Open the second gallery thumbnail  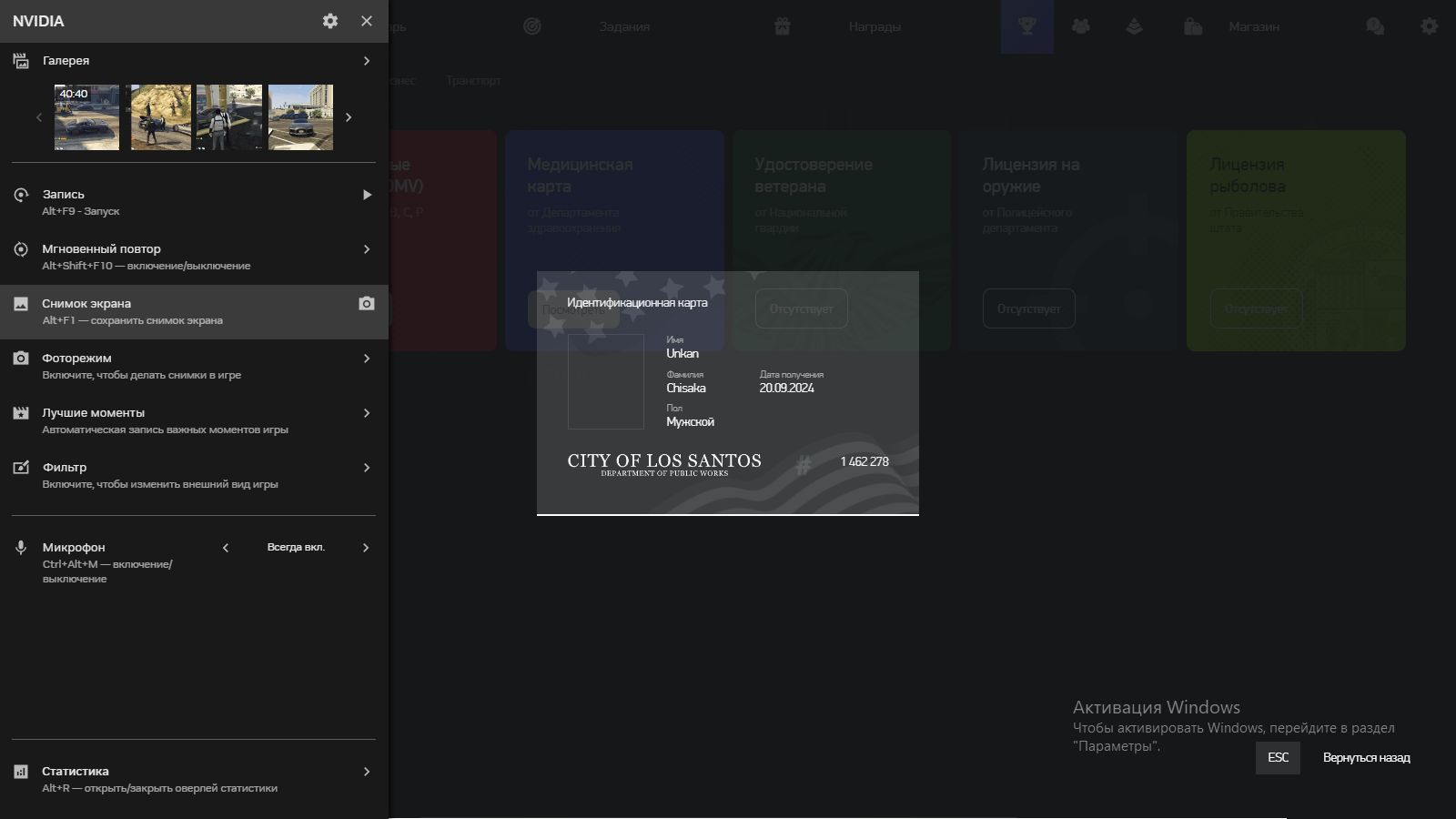[158, 117]
